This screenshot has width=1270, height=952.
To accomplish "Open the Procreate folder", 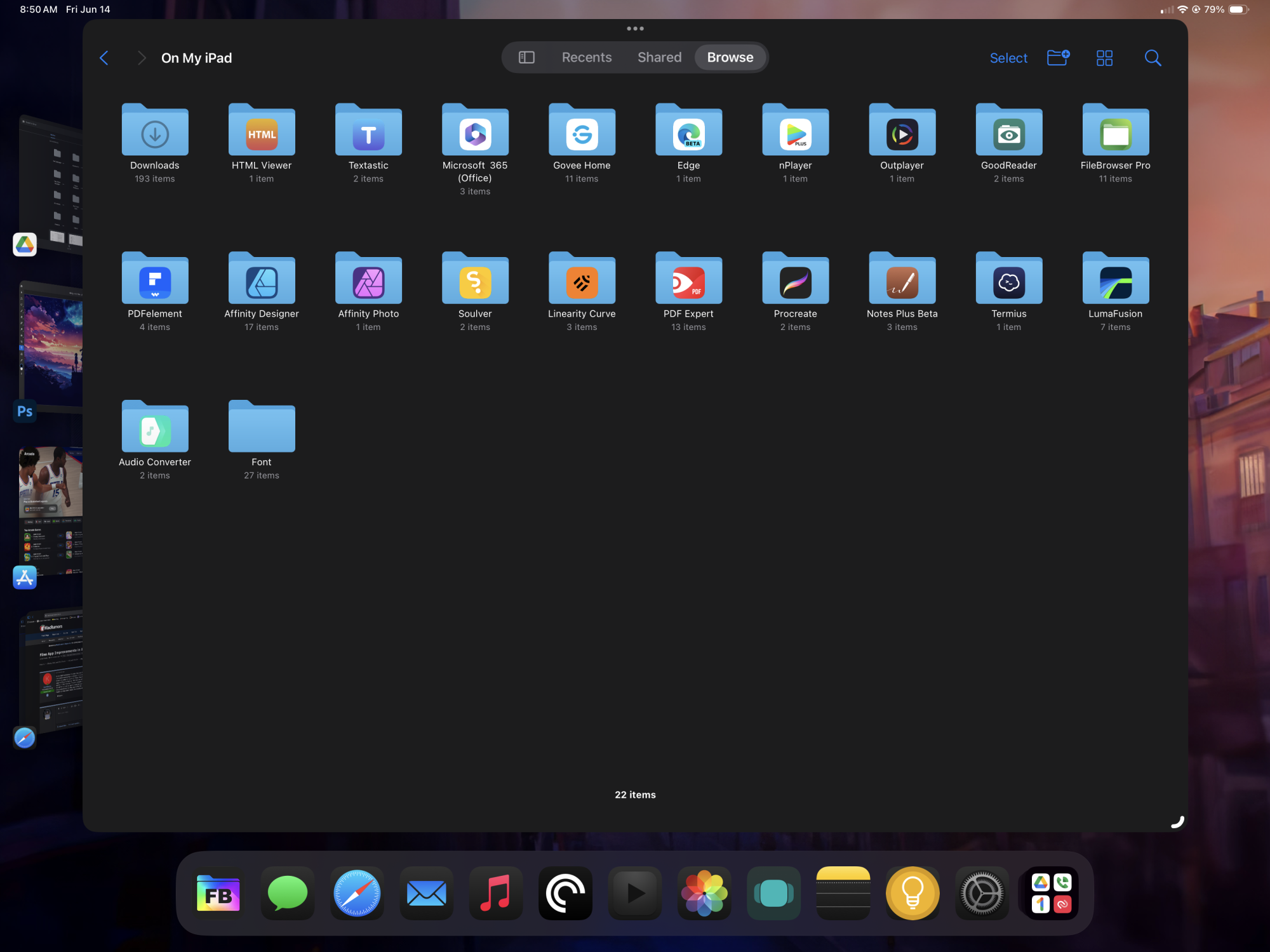I will click(795, 279).
